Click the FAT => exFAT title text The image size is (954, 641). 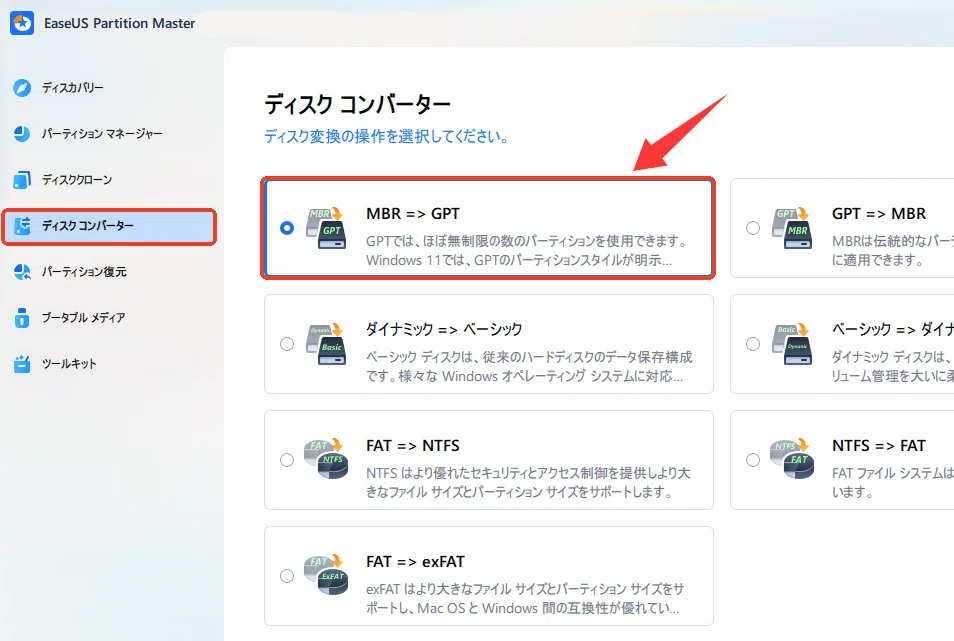pos(415,562)
